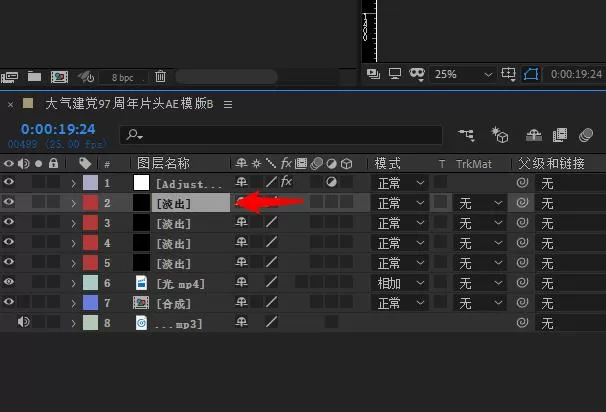Expand layer 1 Adjust properties
Screen dimensions: 606x412
(x=73, y=183)
